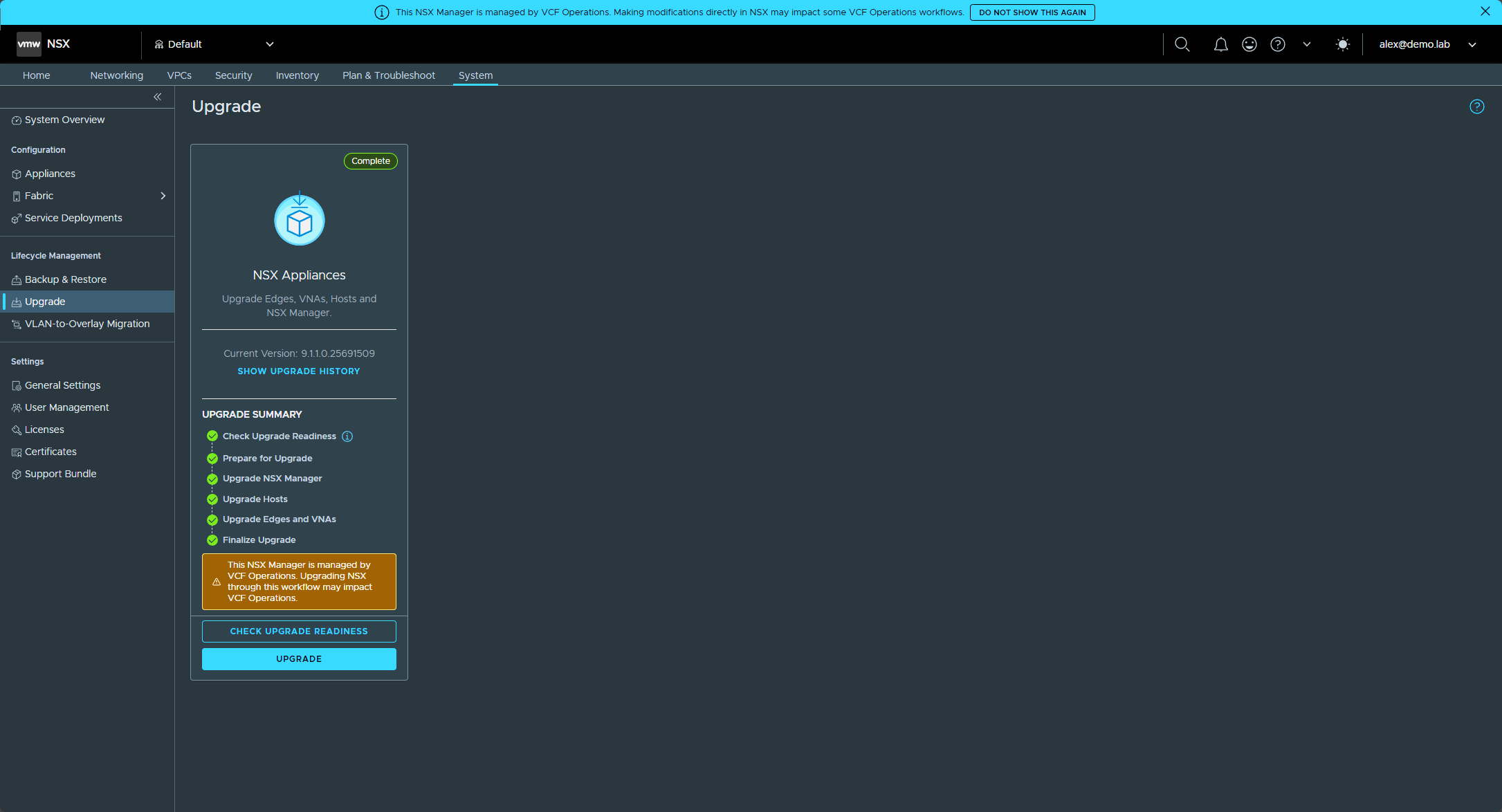The width and height of the screenshot is (1502, 812).
Task: Switch to the Home tab
Action: (x=36, y=75)
